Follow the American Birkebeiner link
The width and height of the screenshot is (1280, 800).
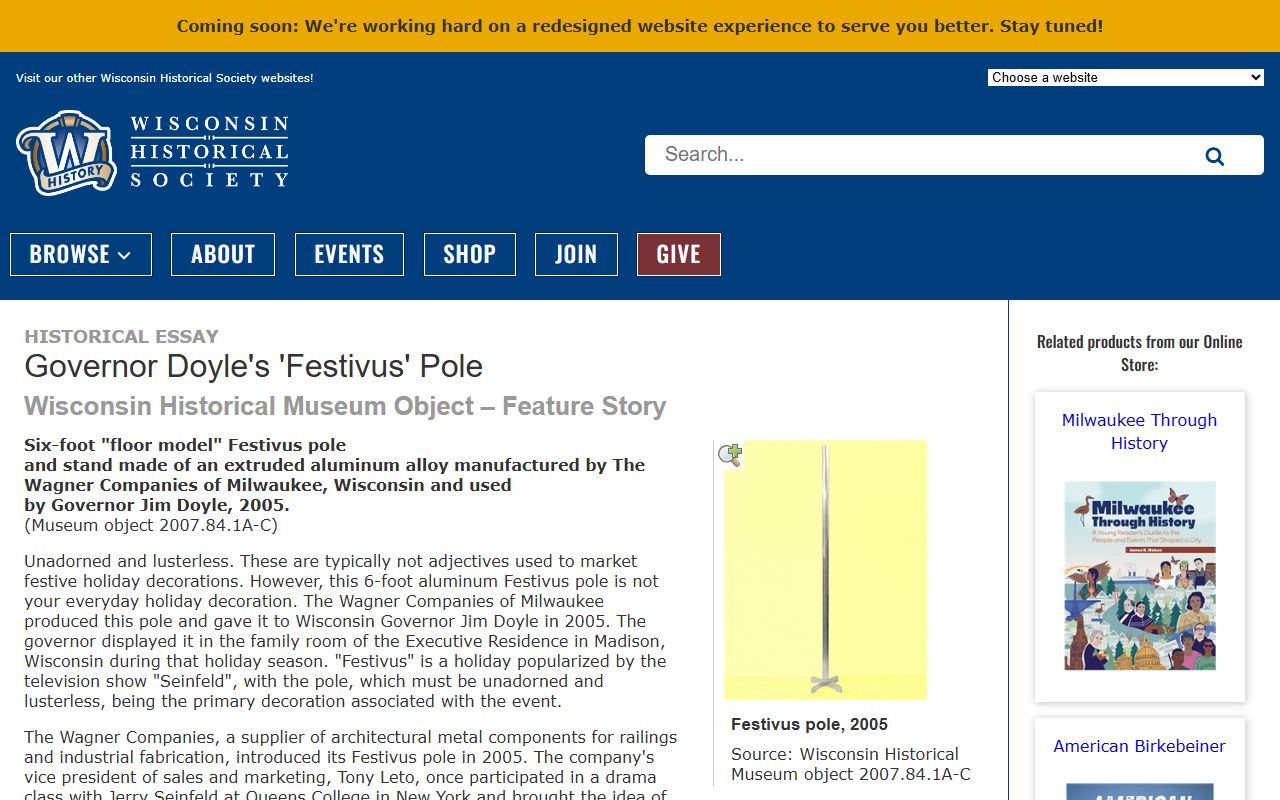pos(1139,746)
